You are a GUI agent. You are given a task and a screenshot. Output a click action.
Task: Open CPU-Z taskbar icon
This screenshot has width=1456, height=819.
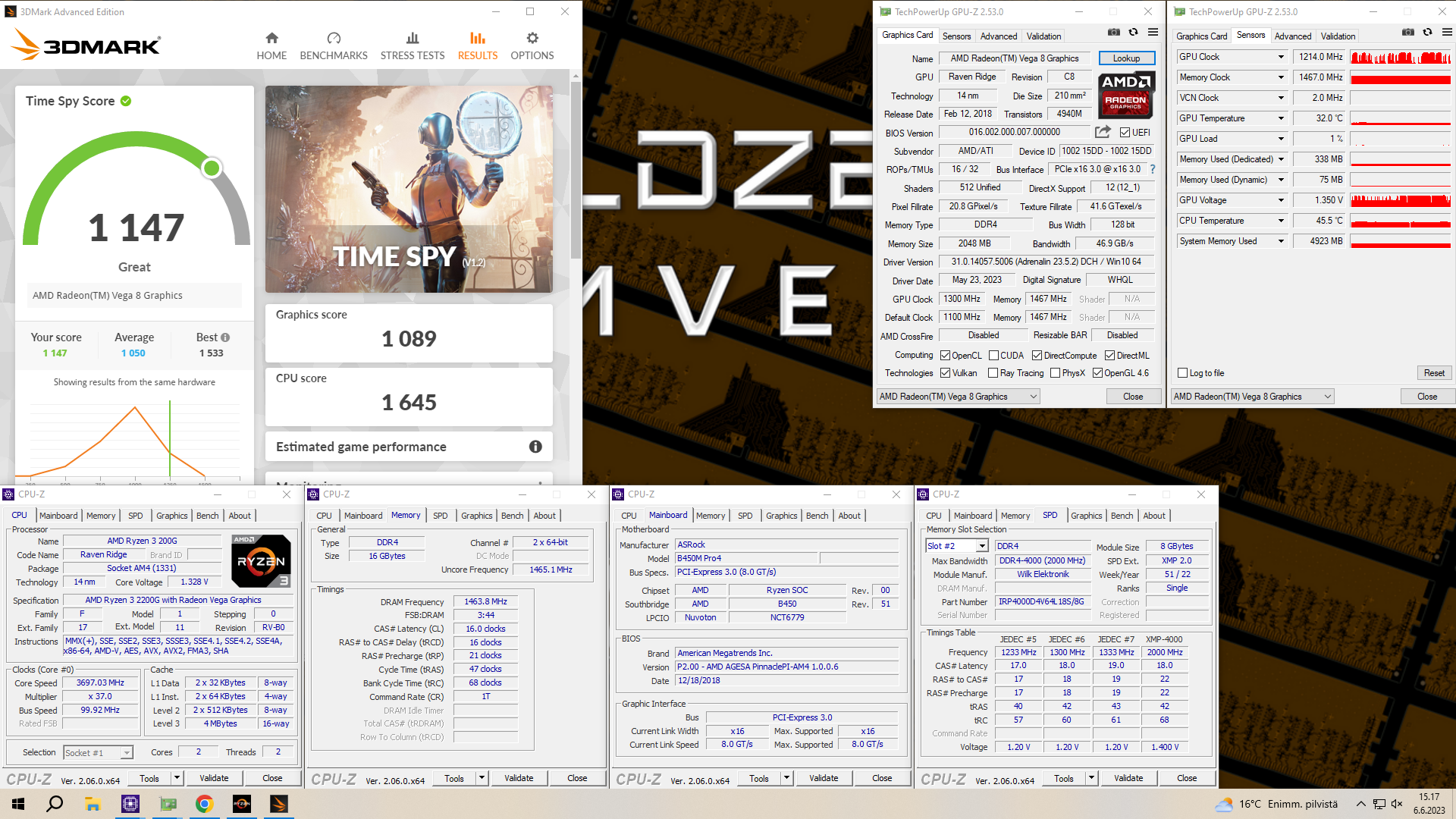tap(130, 804)
